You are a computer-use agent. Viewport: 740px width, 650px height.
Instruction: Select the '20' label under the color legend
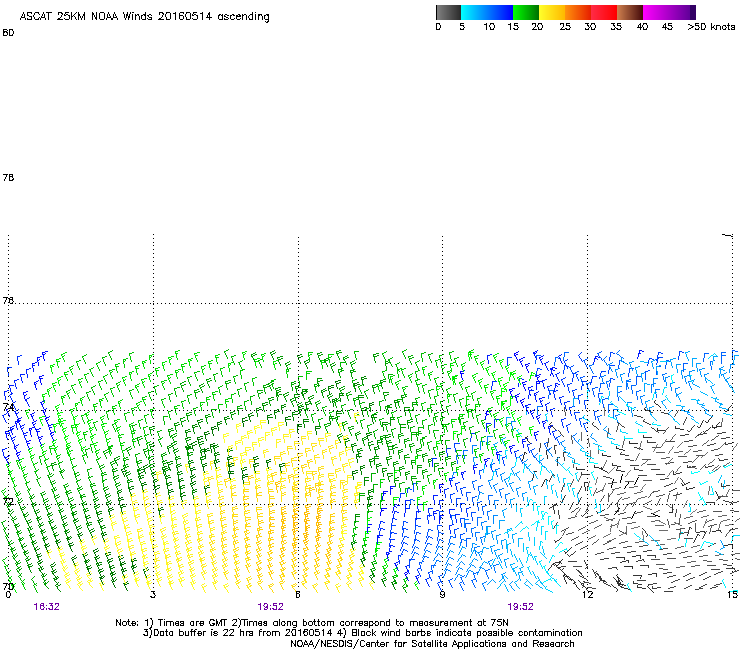(x=537, y=27)
